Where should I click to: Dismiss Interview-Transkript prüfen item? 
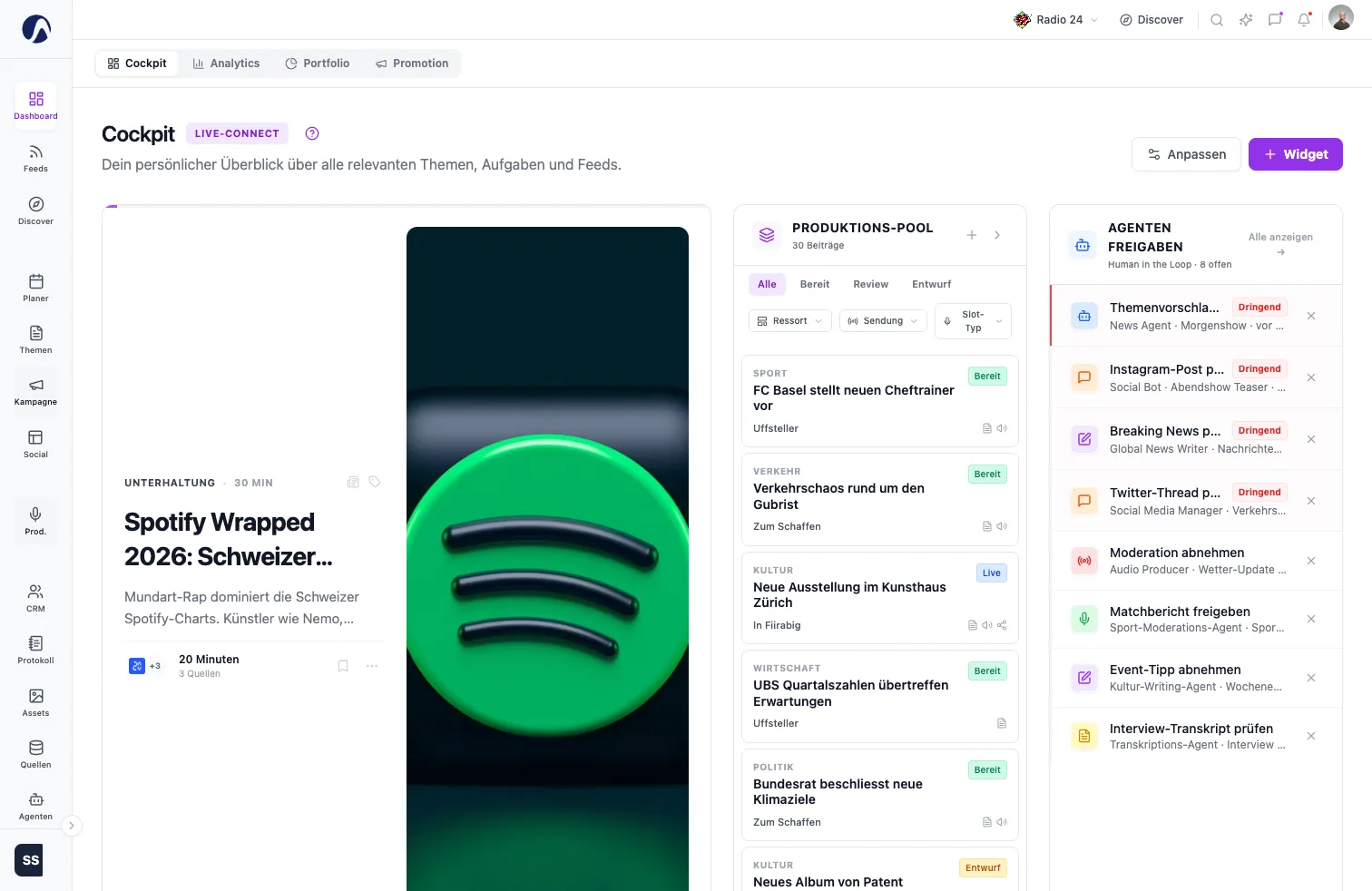point(1311,736)
